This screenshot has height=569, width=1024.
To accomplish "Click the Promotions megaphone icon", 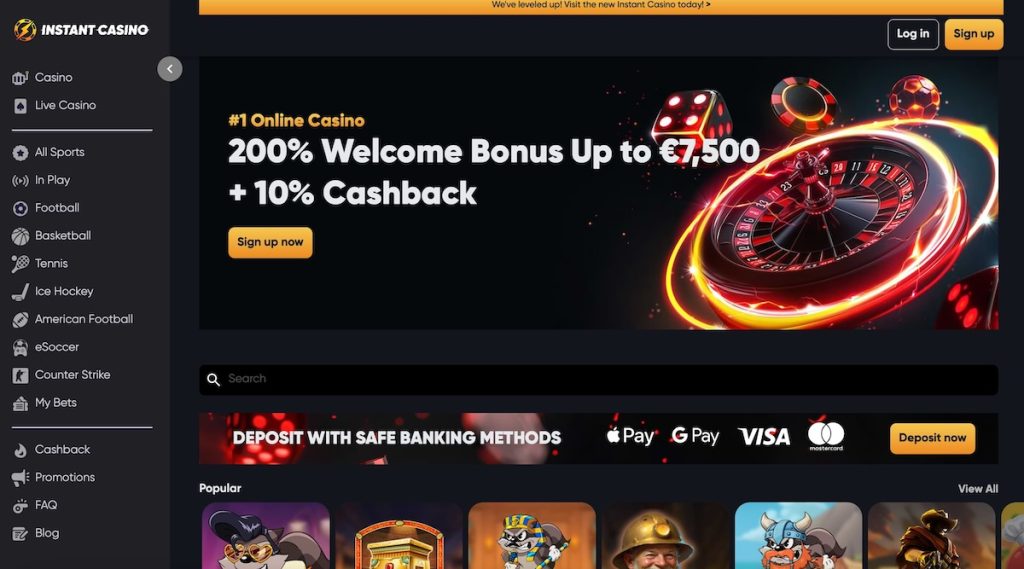I will [20, 478].
